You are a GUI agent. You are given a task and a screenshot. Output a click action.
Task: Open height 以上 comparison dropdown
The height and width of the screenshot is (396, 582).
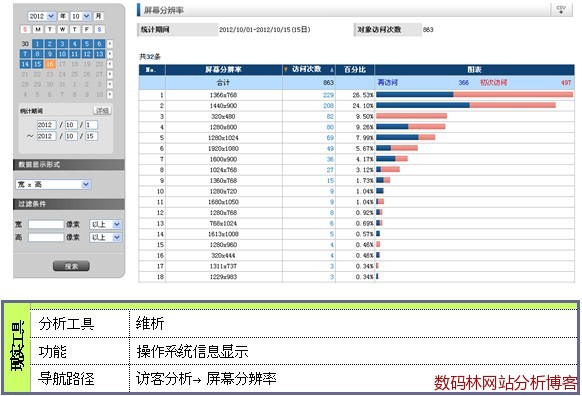(x=105, y=237)
